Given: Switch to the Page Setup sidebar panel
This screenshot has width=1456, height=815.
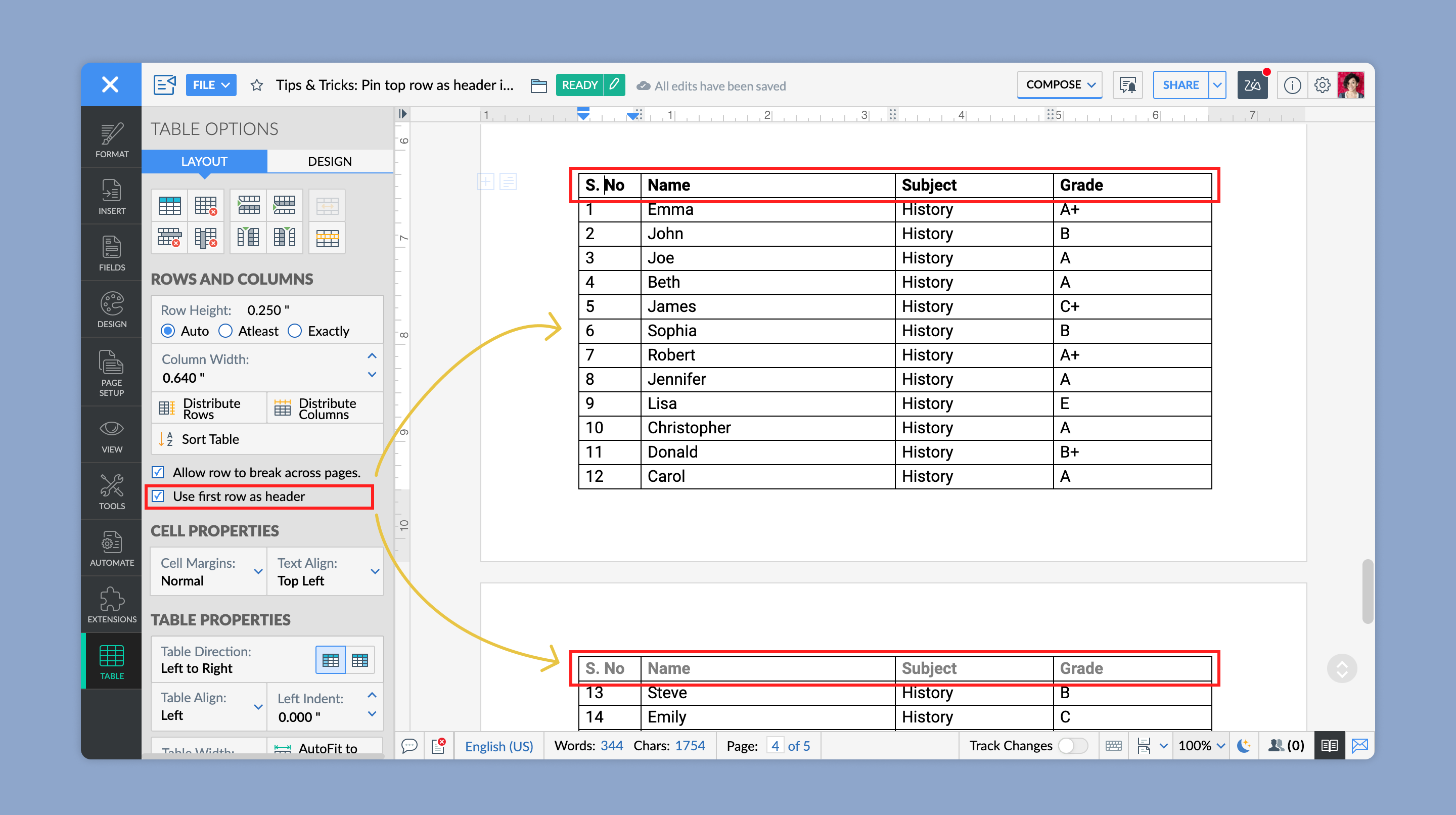Looking at the screenshot, I should [111, 373].
